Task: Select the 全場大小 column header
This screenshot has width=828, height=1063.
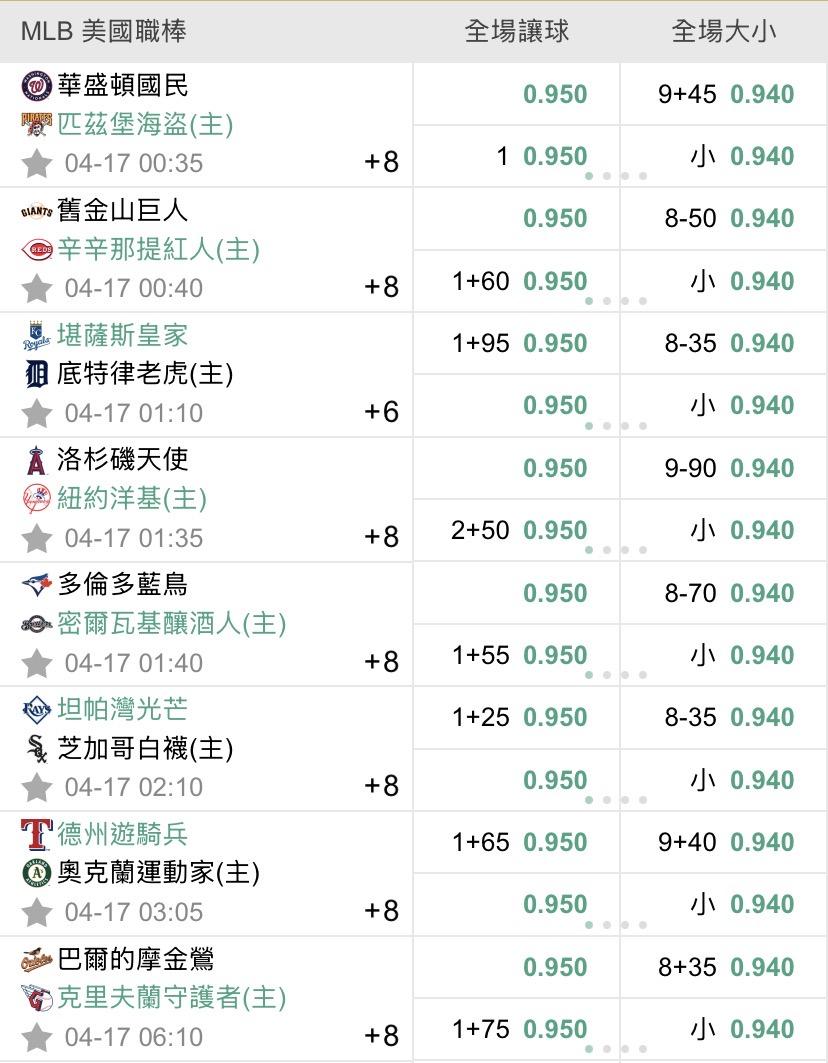Action: 724,31
